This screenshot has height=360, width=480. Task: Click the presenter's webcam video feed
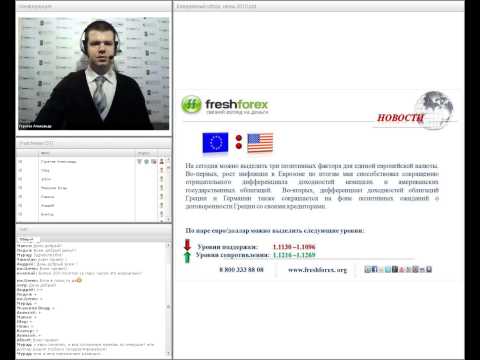94,74
